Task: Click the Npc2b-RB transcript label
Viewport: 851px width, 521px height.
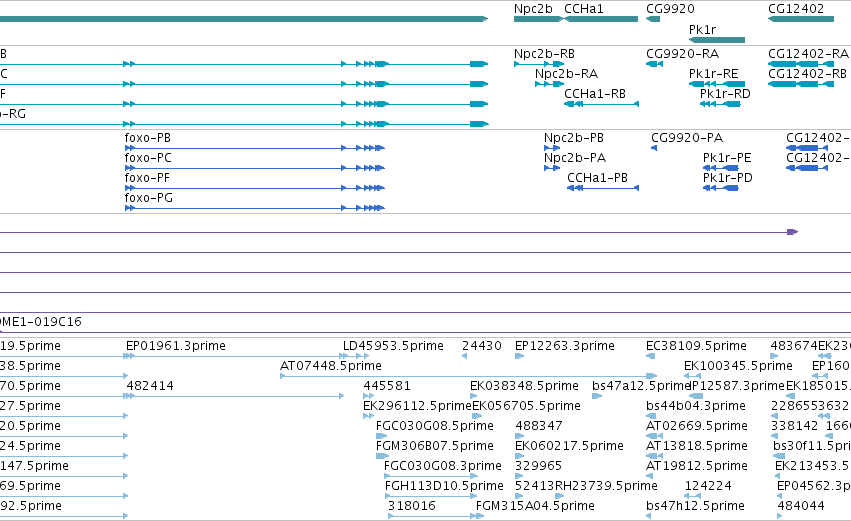Action: pos(544,54)
